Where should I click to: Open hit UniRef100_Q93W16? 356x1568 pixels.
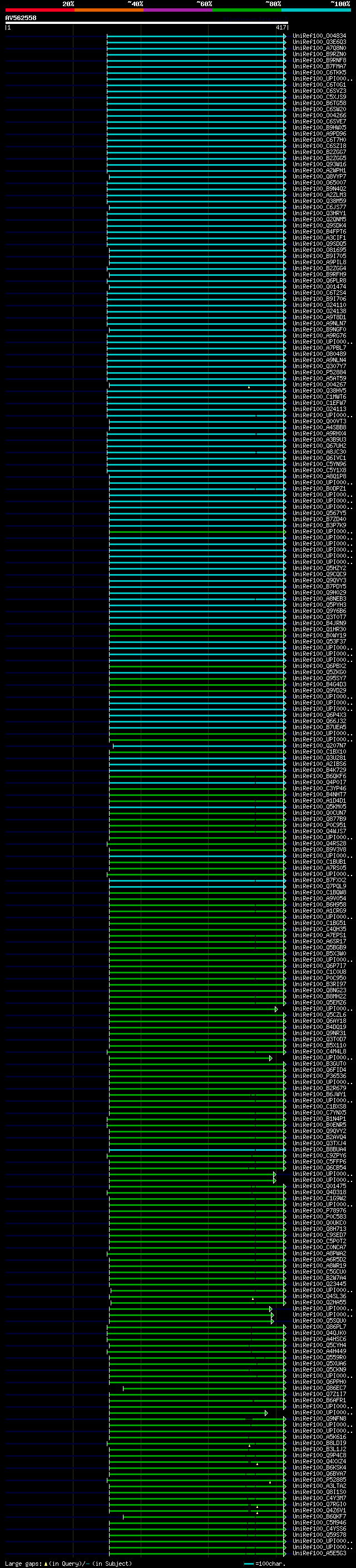point(319,164)
